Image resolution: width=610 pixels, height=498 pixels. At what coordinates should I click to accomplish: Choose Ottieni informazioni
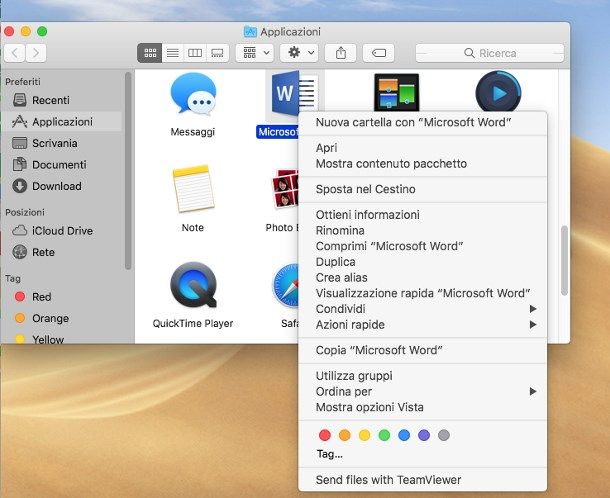point(422,215)
